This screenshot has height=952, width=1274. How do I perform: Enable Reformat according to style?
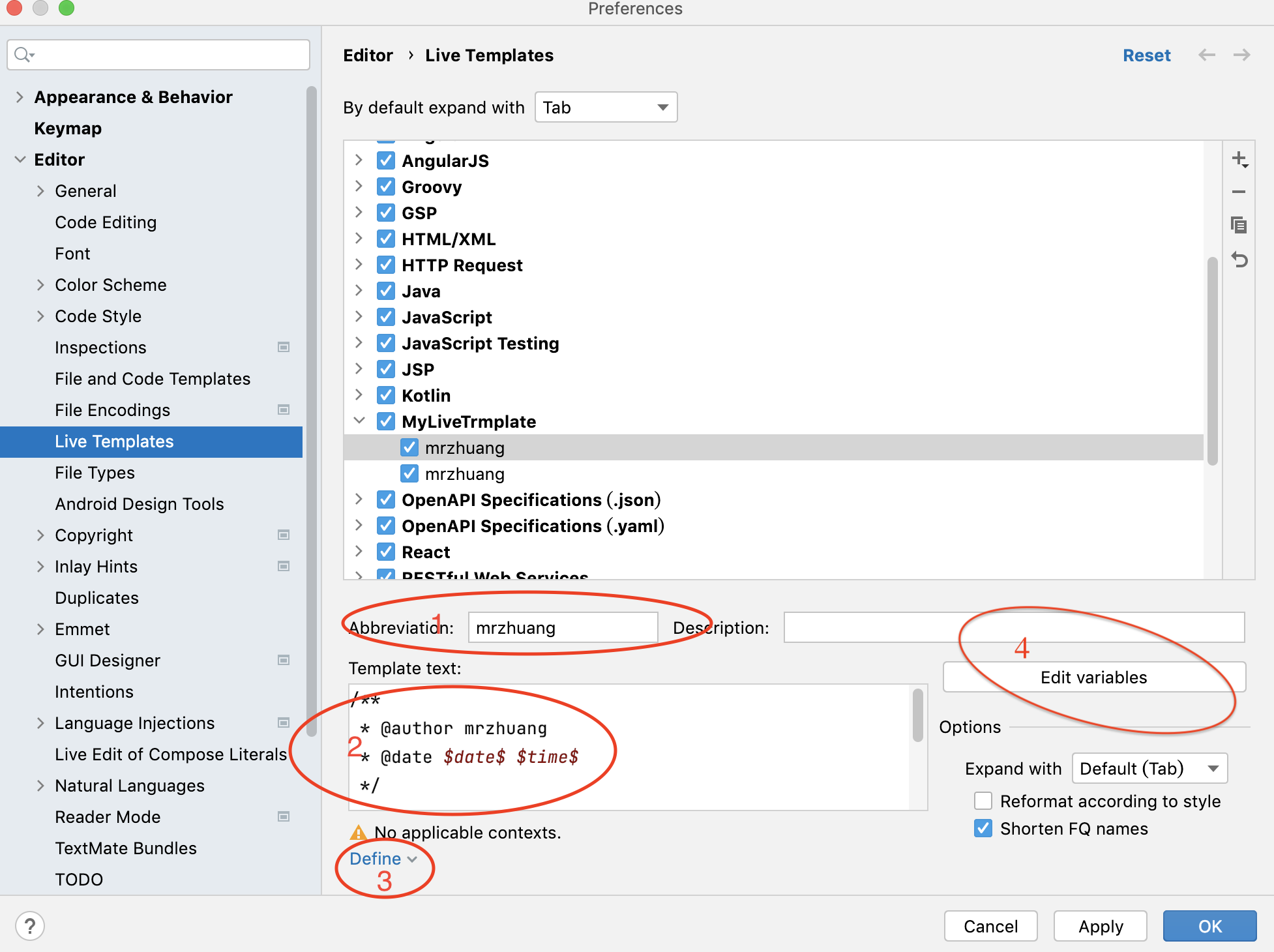pos(983,801)
